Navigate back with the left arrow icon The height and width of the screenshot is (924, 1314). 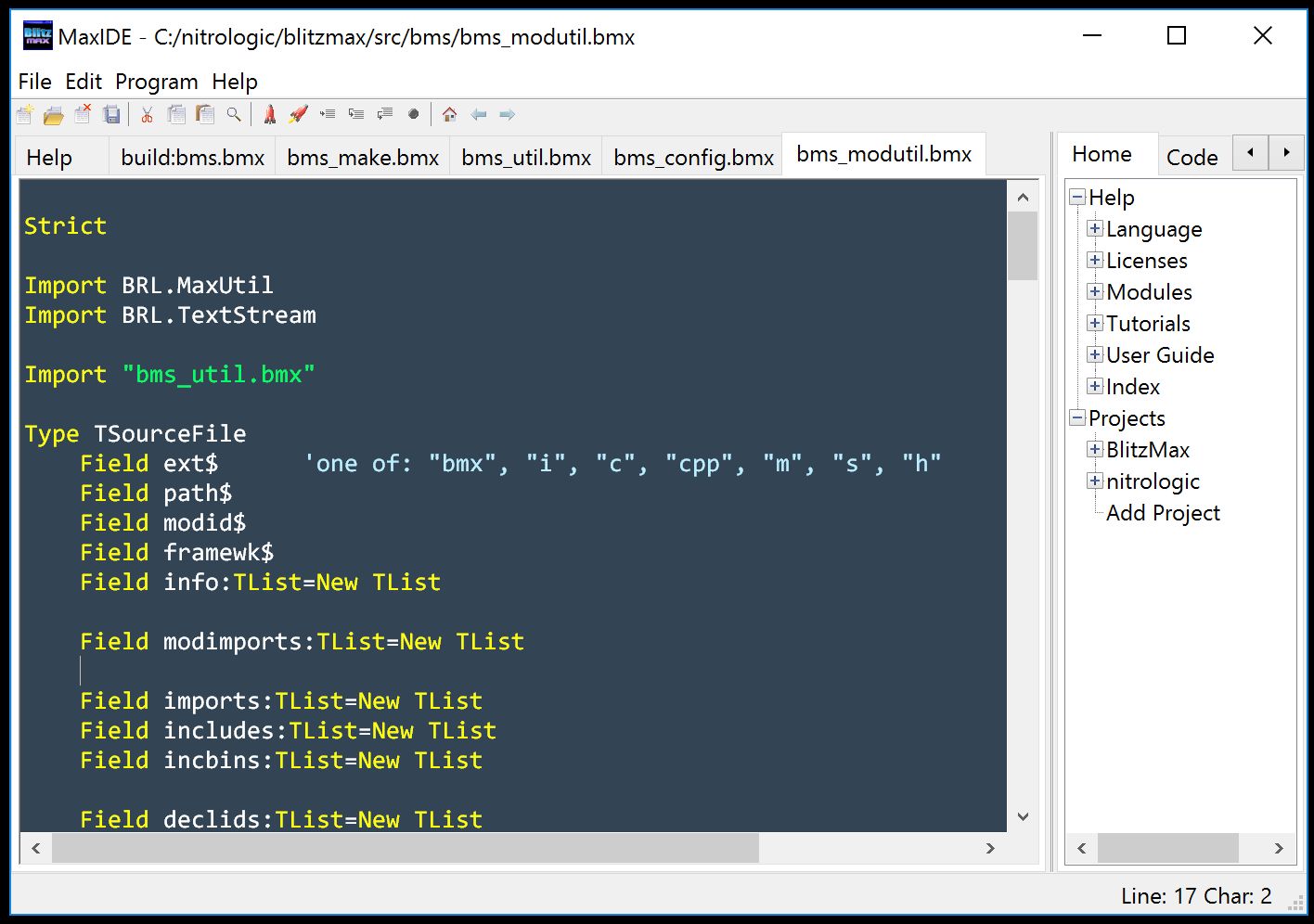pos(478,113)
